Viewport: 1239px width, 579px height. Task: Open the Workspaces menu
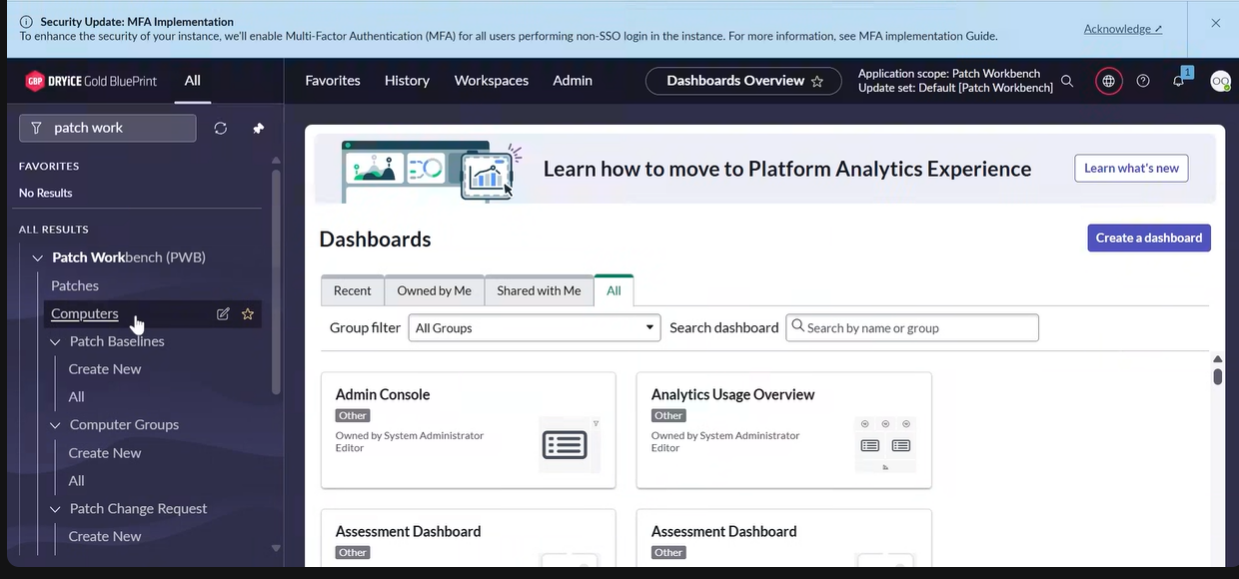pyautogui.click(x=491, y=81)
